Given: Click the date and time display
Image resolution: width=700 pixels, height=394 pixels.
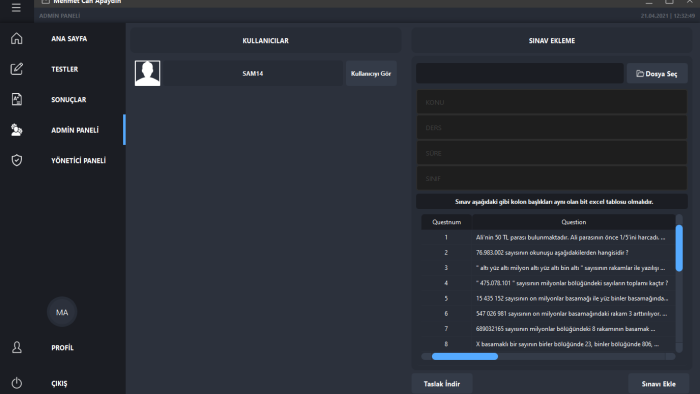Looking at the screenshot, I should (x=668, y=16).
